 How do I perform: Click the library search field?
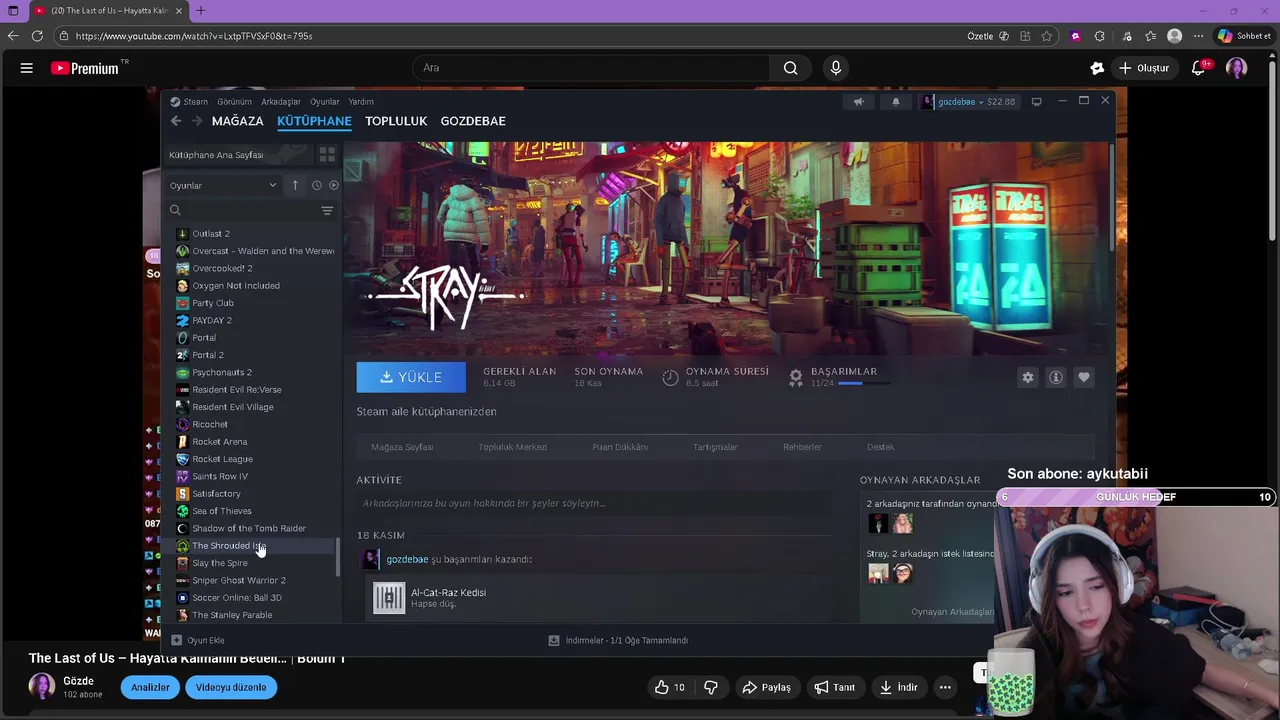tap(250, 210)
